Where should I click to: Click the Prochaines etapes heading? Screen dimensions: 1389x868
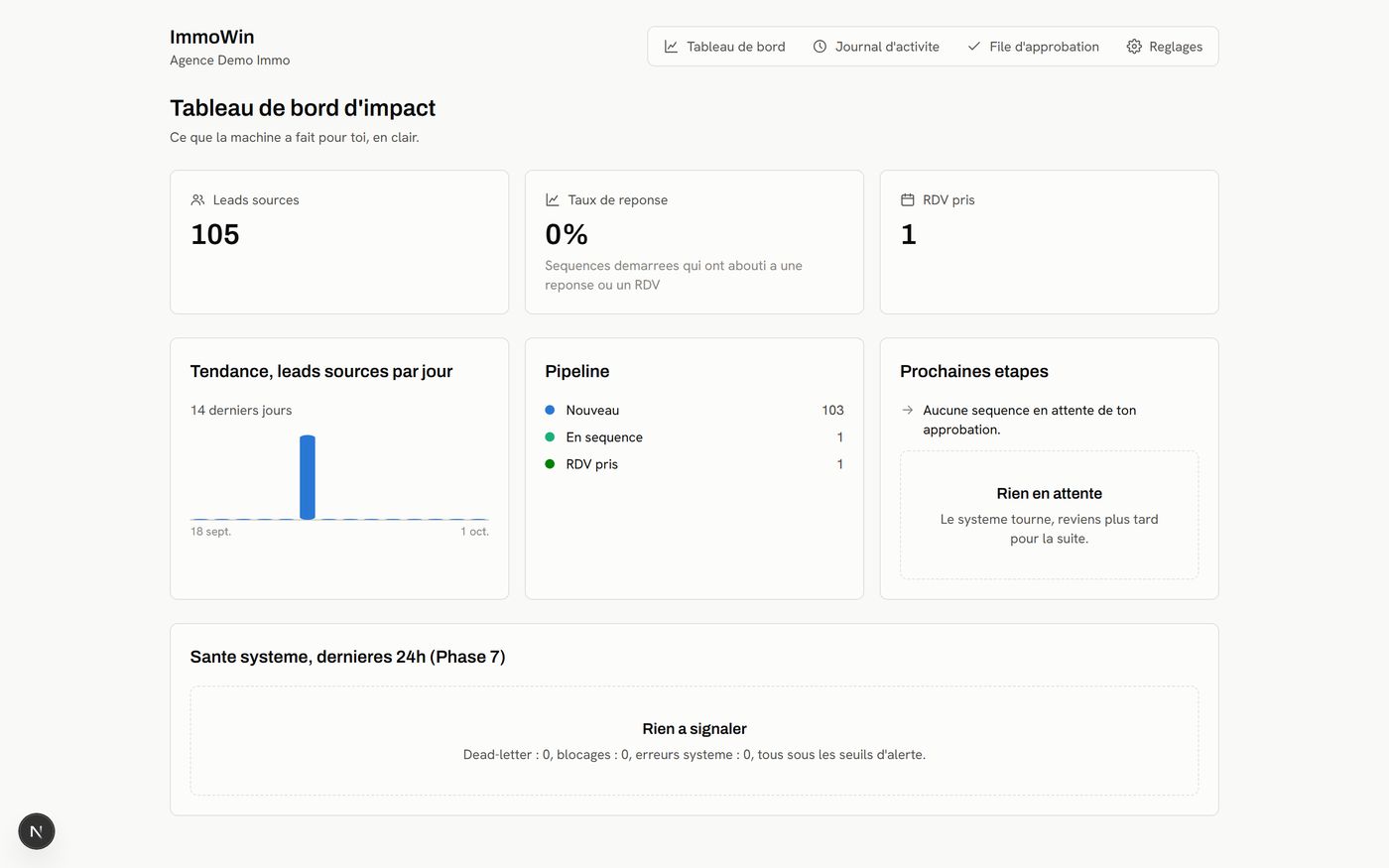tap(974, 371)
